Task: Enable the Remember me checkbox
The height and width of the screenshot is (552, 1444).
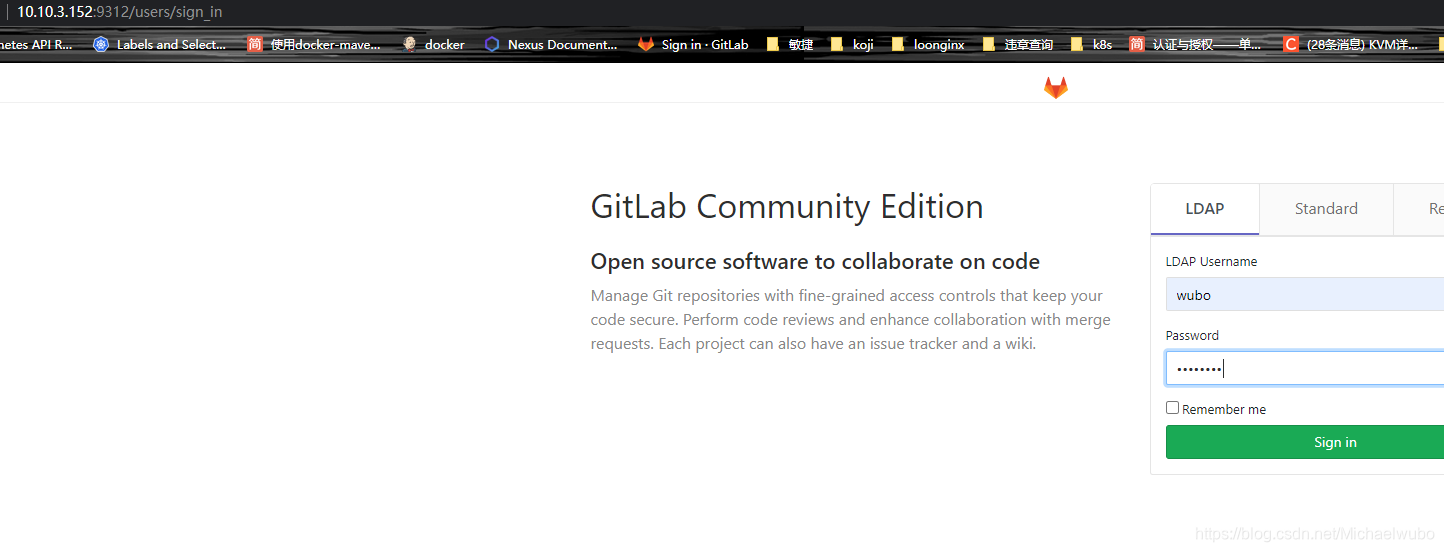Action: pyautogui.click(x=1172, y=407)
